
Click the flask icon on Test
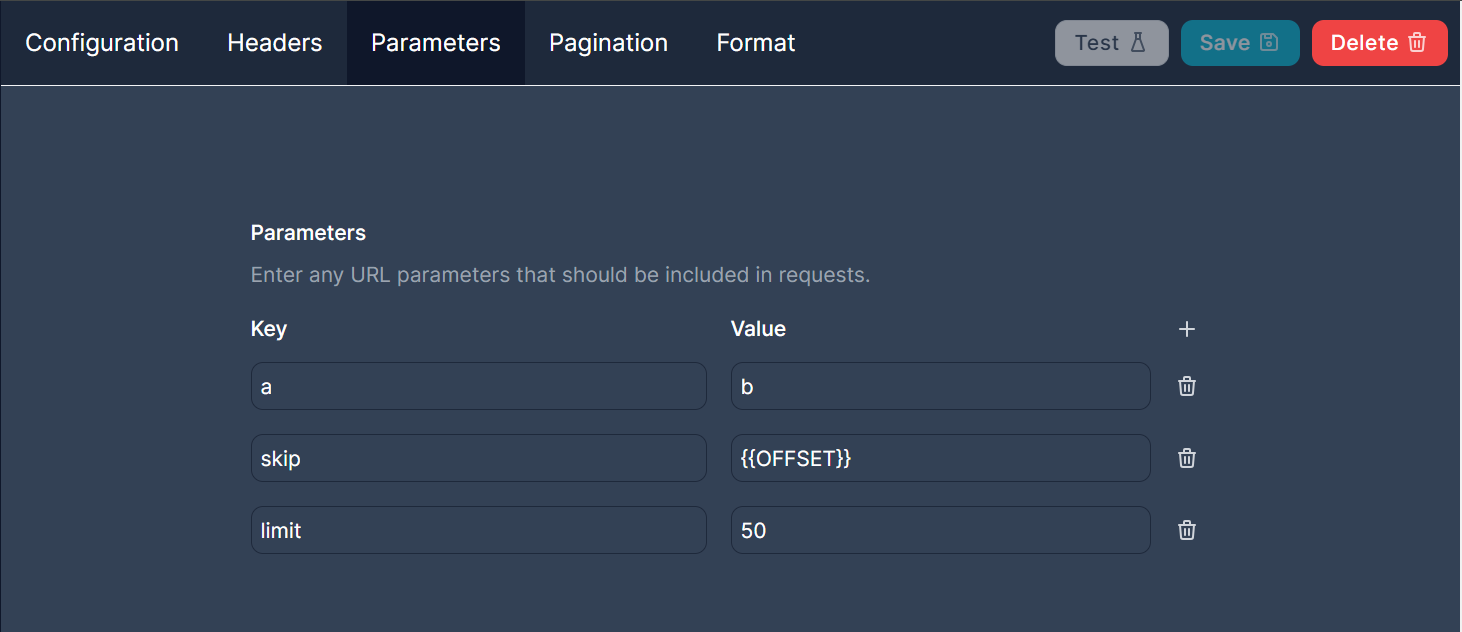click(x=1138, y=43)
